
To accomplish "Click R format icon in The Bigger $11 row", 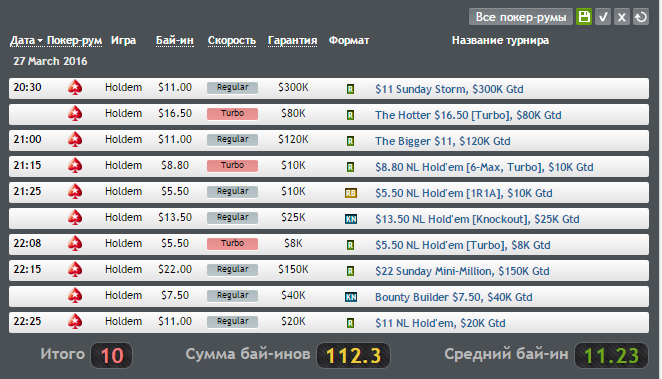I will [x=350, y=141].
